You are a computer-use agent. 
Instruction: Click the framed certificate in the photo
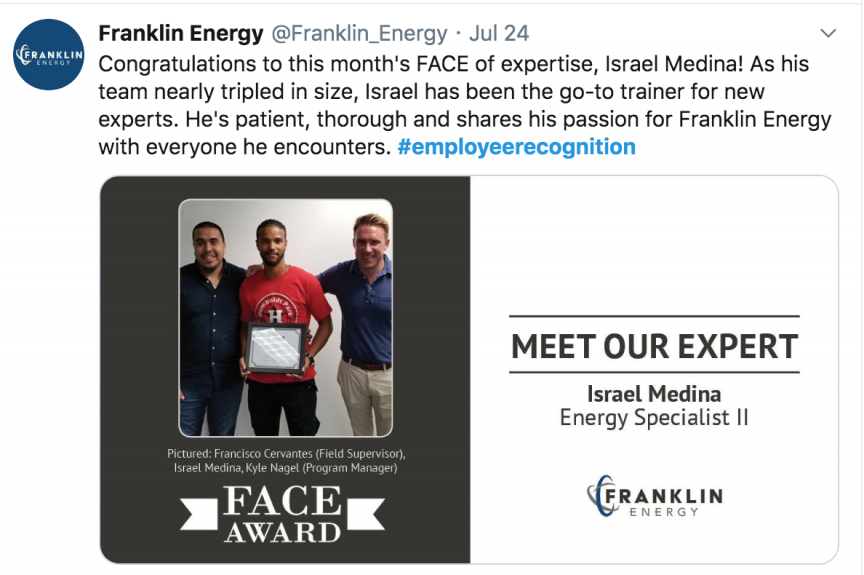(x=276, y=349)
